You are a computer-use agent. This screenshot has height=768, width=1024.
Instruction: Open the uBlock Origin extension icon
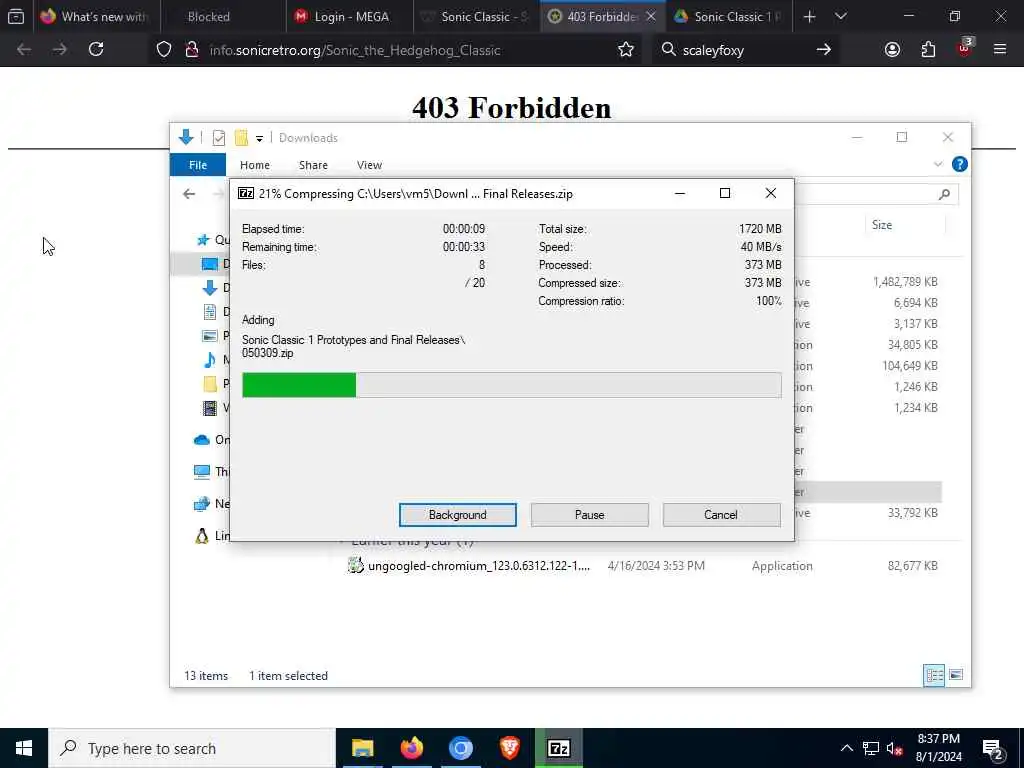pos(964,48)
